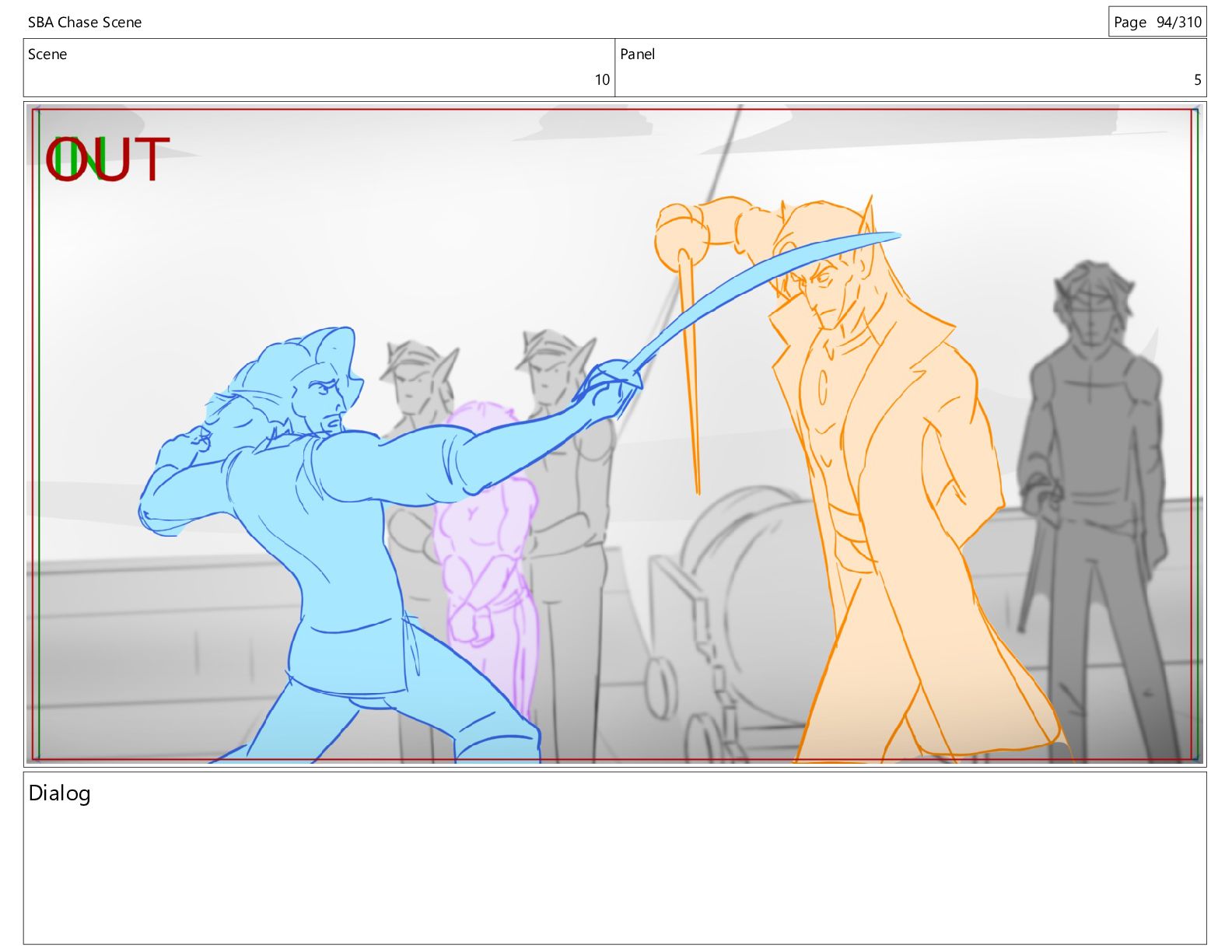Click the overlapping IN/OUT marker text

coord(107,159)
